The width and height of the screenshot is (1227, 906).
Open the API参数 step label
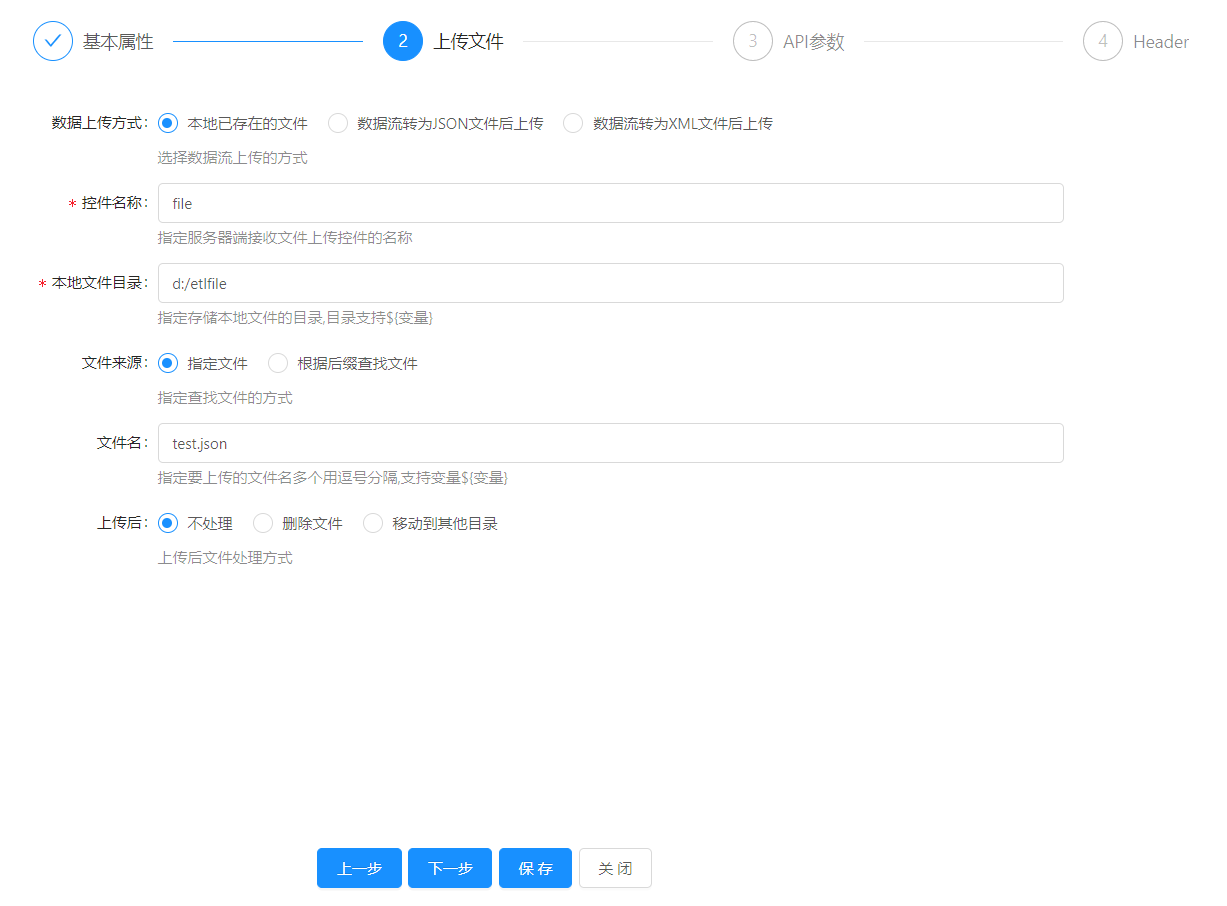[814, 42]
